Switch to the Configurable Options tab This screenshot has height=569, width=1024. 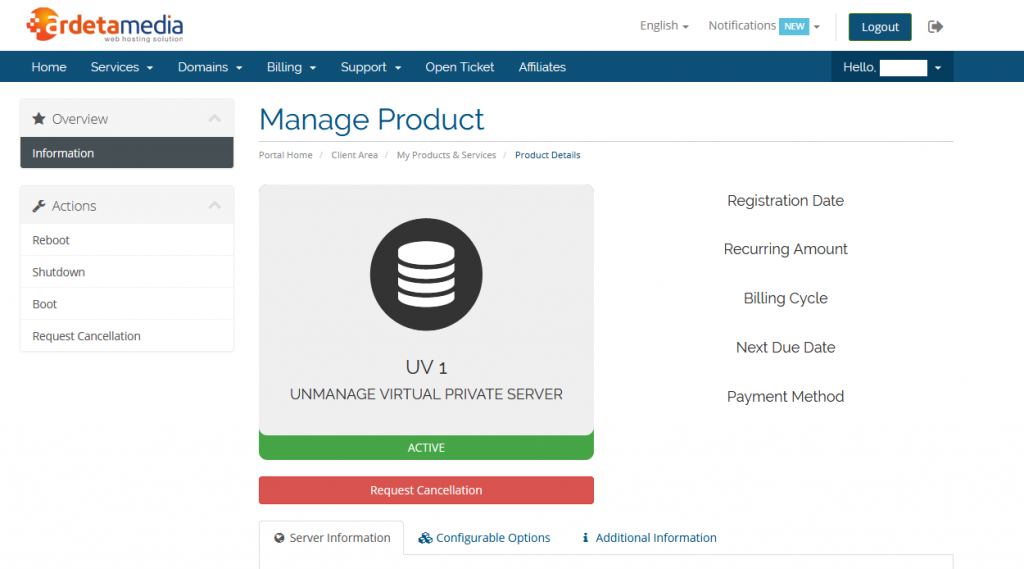[x=485, y=538]
